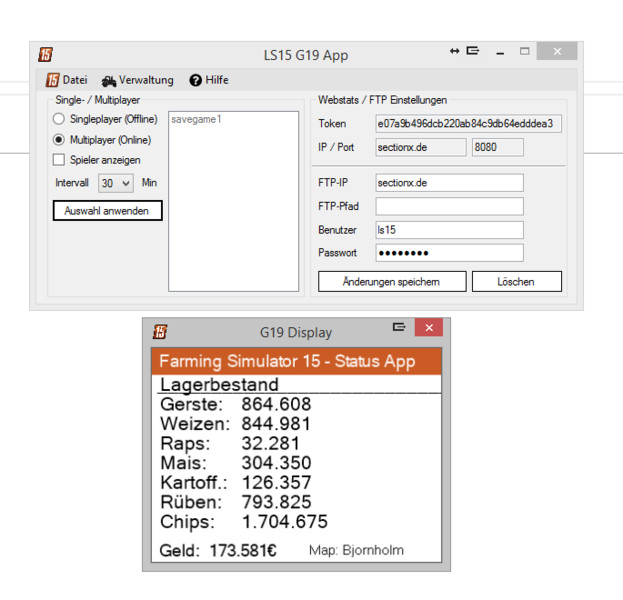Click the FTP-IP input field
The height and width of the screenshot is (600, 623).
tap(449, 183)
